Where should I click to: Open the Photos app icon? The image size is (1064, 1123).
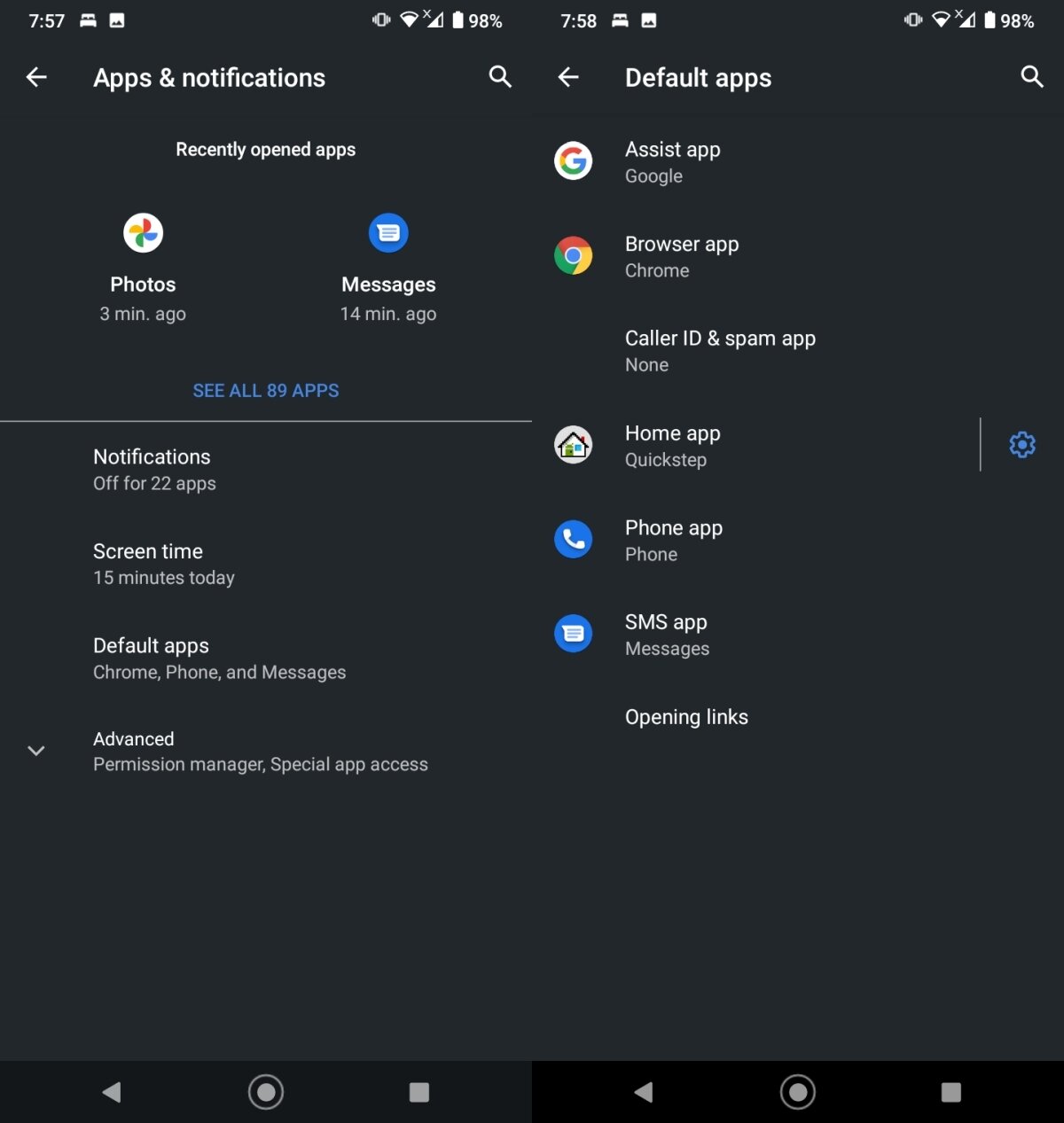pyautogui.click(x=142, y=232)
